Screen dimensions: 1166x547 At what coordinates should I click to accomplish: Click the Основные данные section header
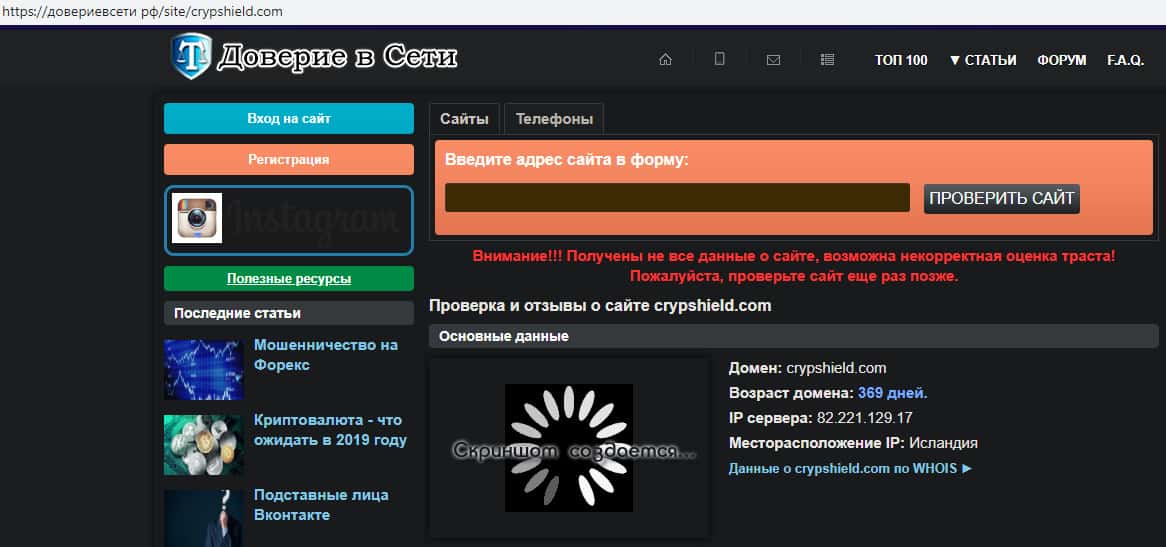point(793,336)
